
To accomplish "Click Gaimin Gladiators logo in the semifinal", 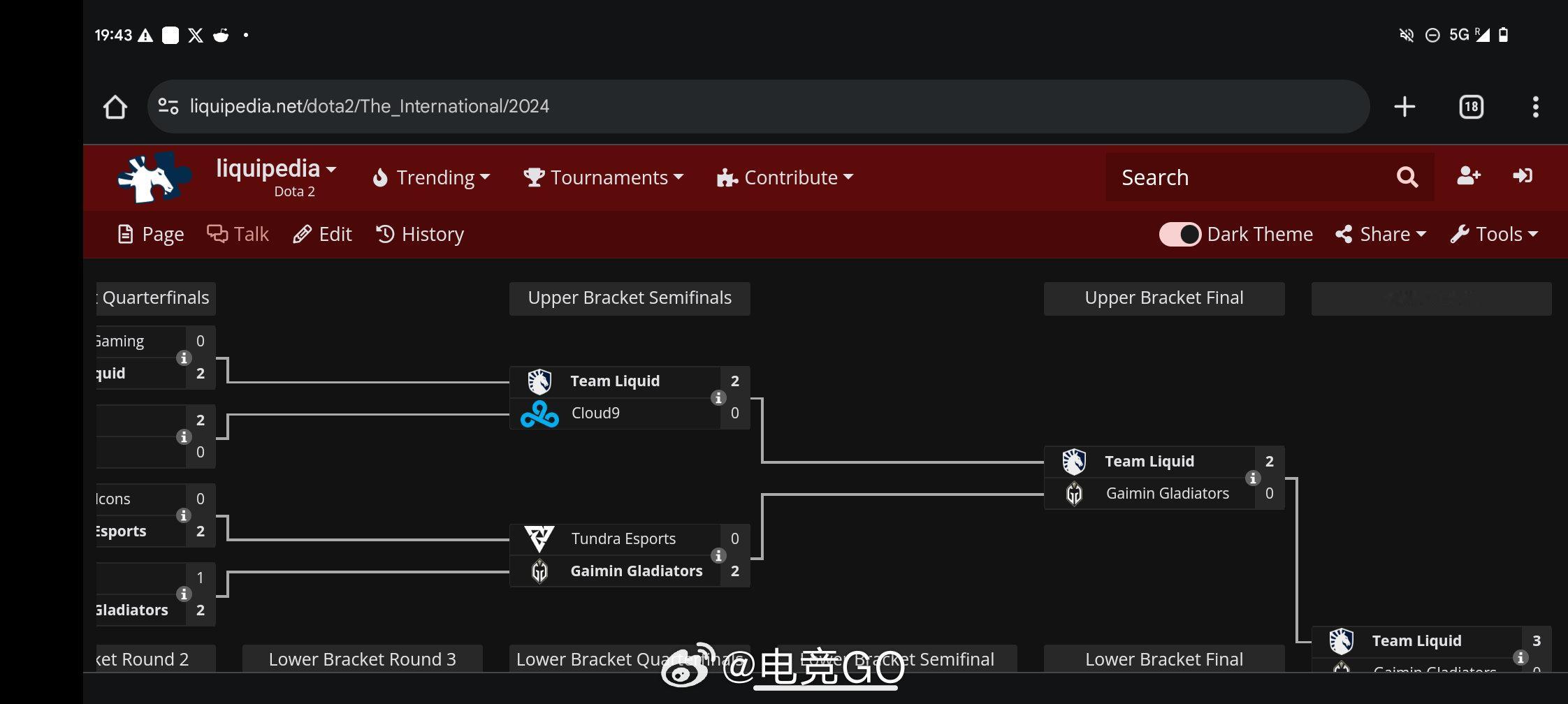I will point(539,572).
